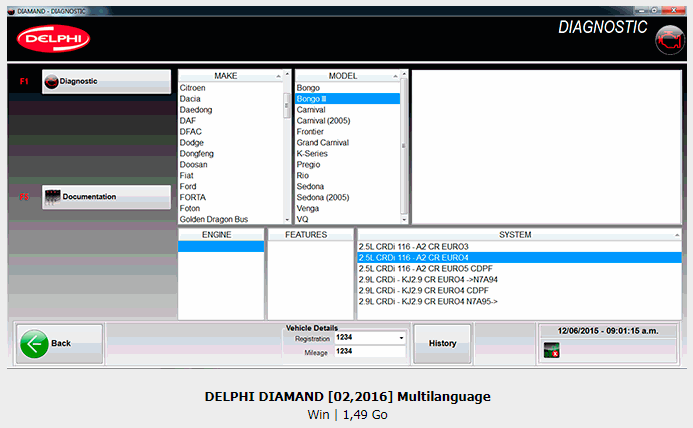Screen dimensions: 693x428
Task: Click the MAKE list scrollbar thumb
Action: pos(287,106)
